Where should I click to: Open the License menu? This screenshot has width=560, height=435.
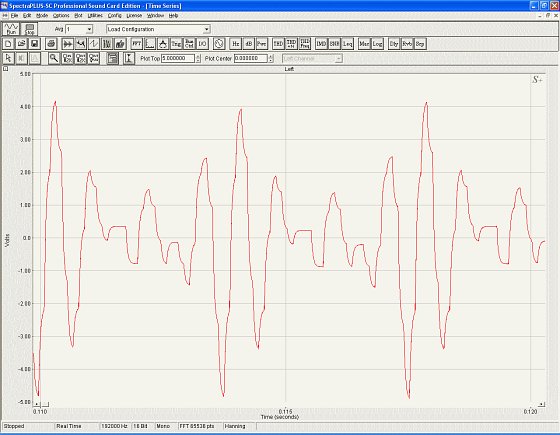pos(134,16)
